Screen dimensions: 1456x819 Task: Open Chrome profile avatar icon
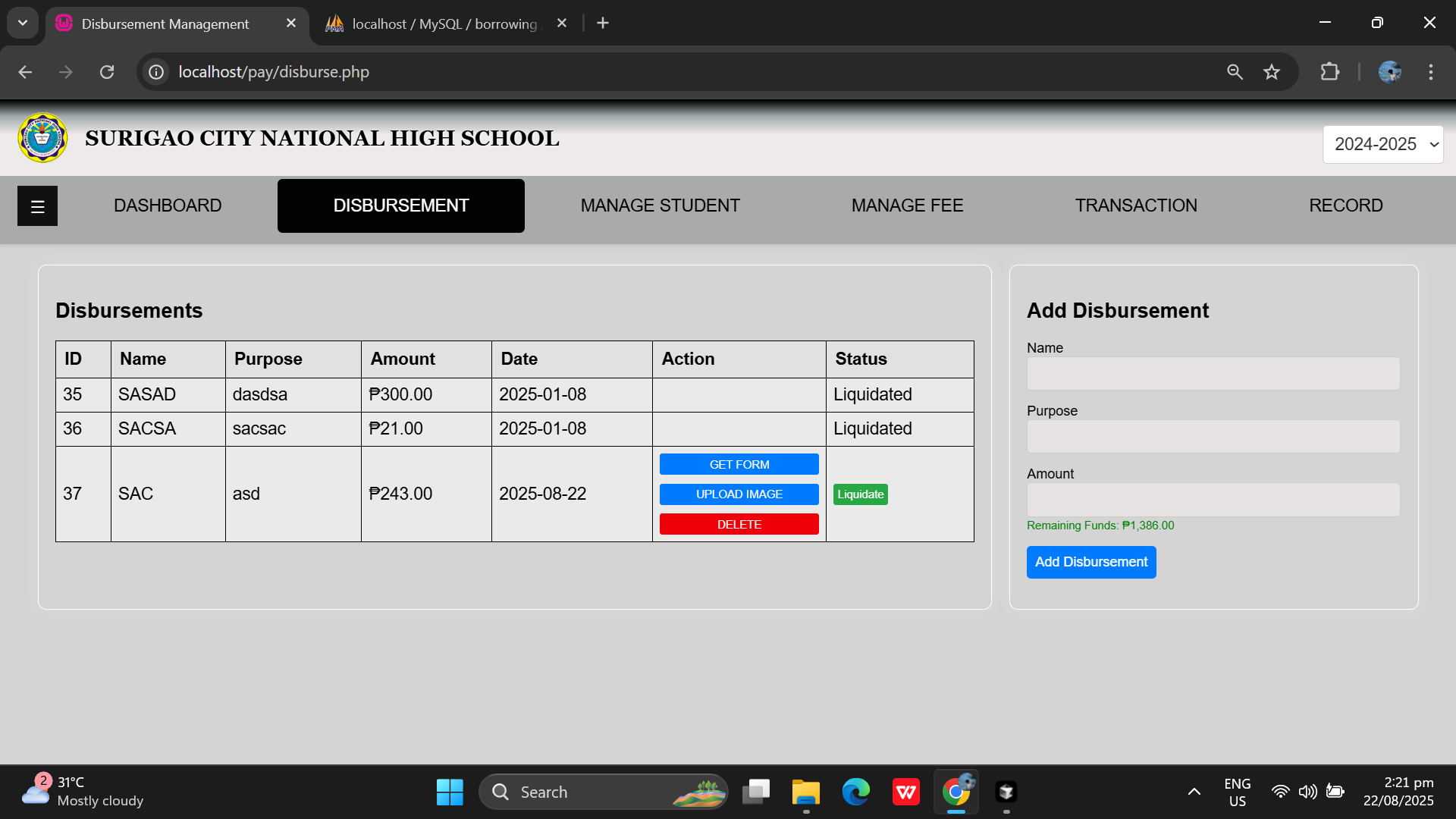(x=1390, y=72)
